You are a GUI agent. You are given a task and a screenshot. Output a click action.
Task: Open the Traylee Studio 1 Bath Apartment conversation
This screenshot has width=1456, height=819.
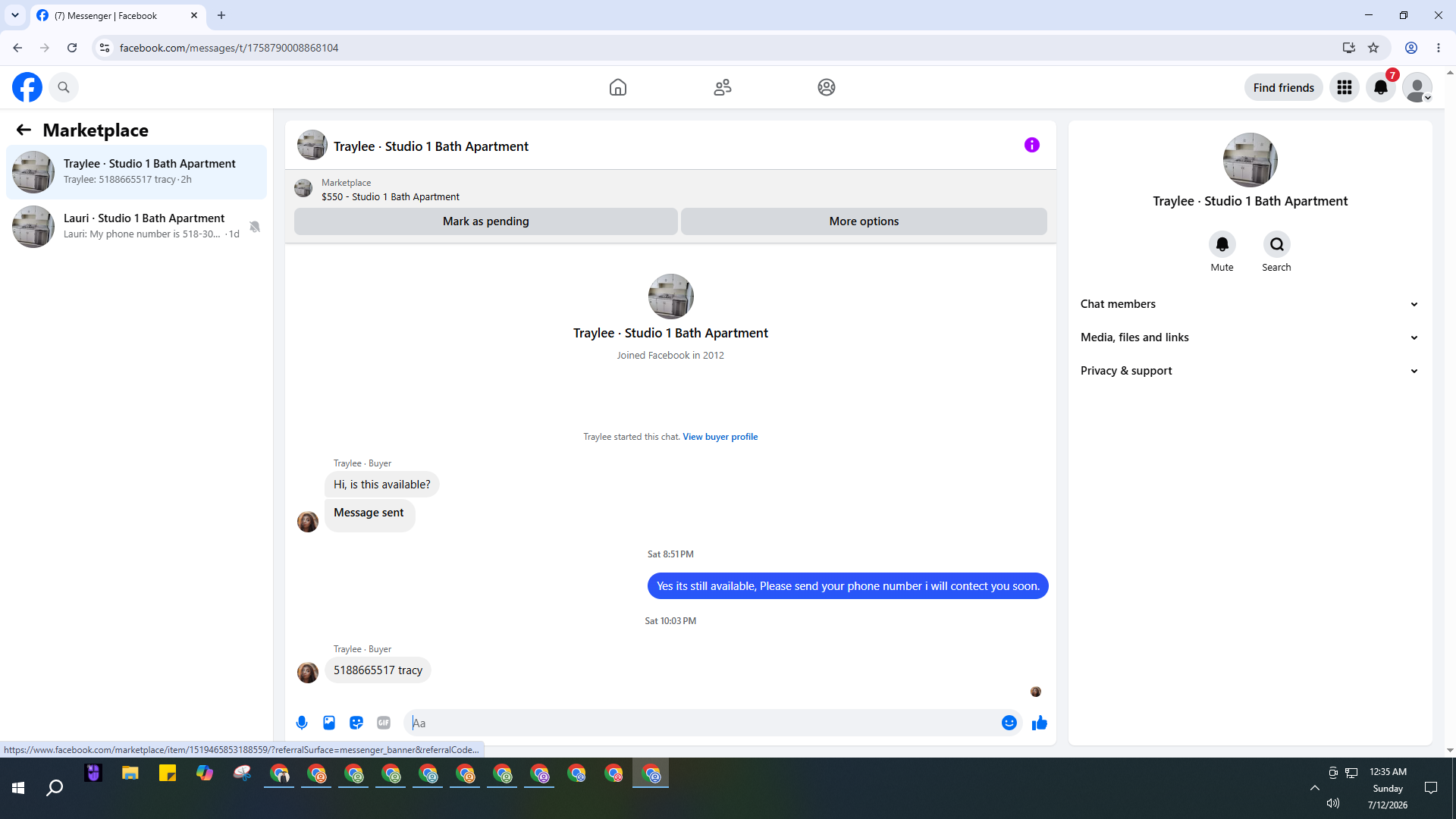click(x=136, y=172)
